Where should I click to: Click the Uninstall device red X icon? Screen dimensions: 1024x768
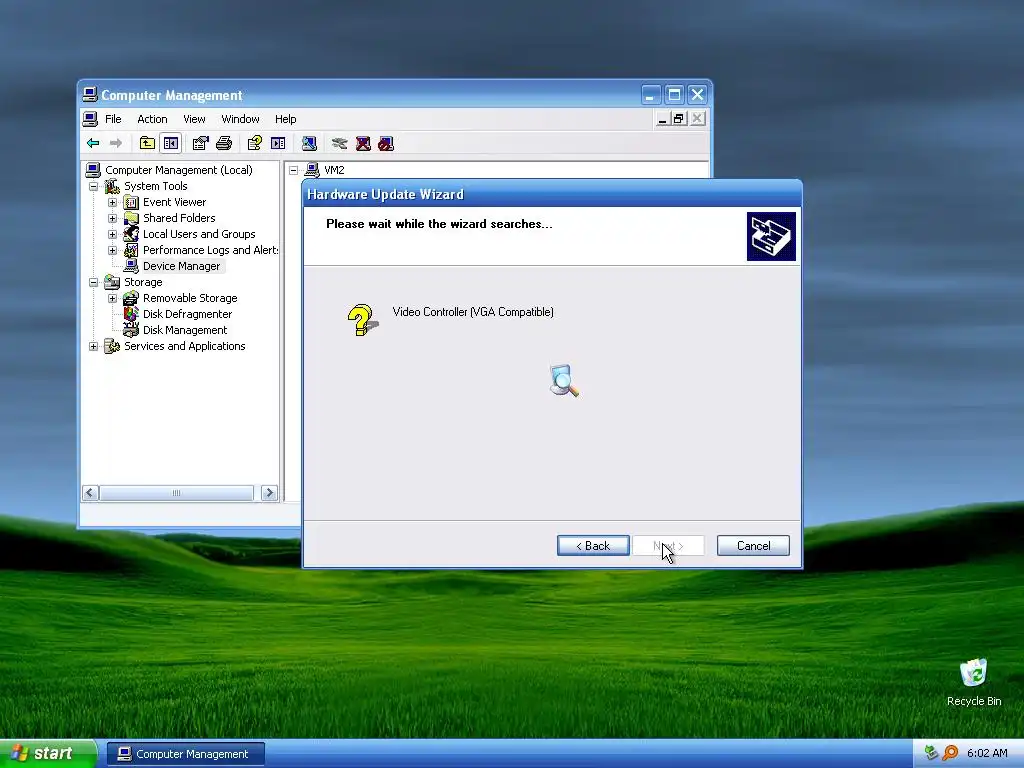(x=363, y=143)
